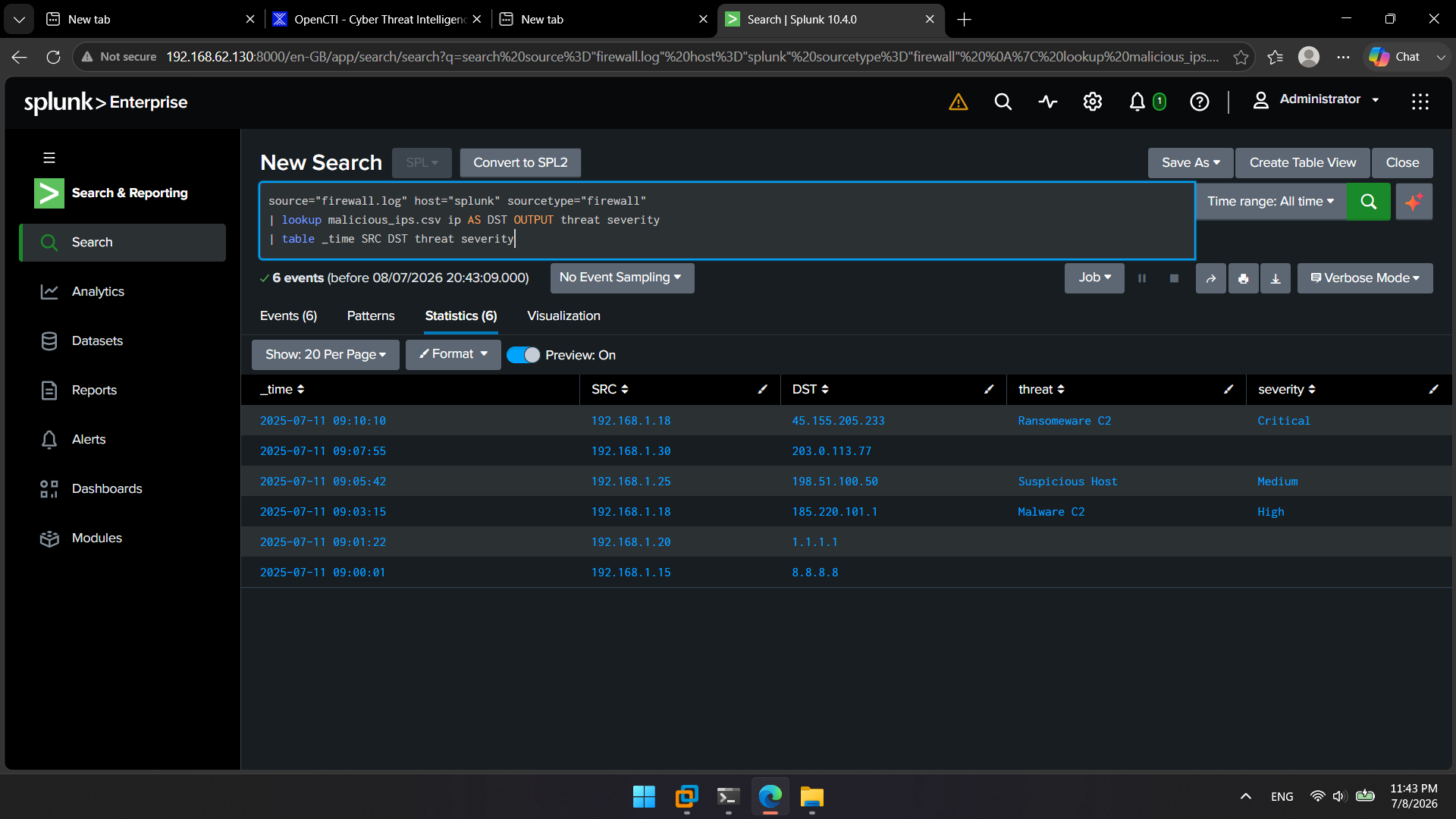Sort by the severity column header
This screenshot has height=819, width=1456.
(x=1287, y=389)
